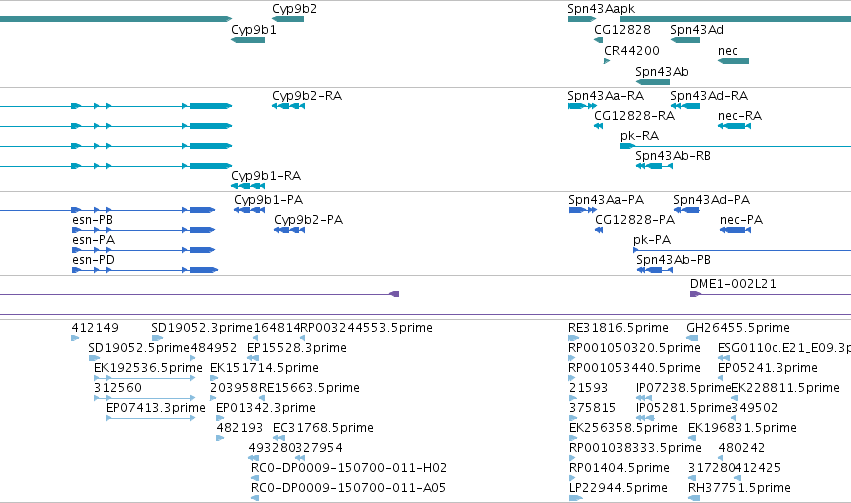Select the EC31768.5prime EST label
Viewport: 851px width, 503px height.
[x=323, y=428]
